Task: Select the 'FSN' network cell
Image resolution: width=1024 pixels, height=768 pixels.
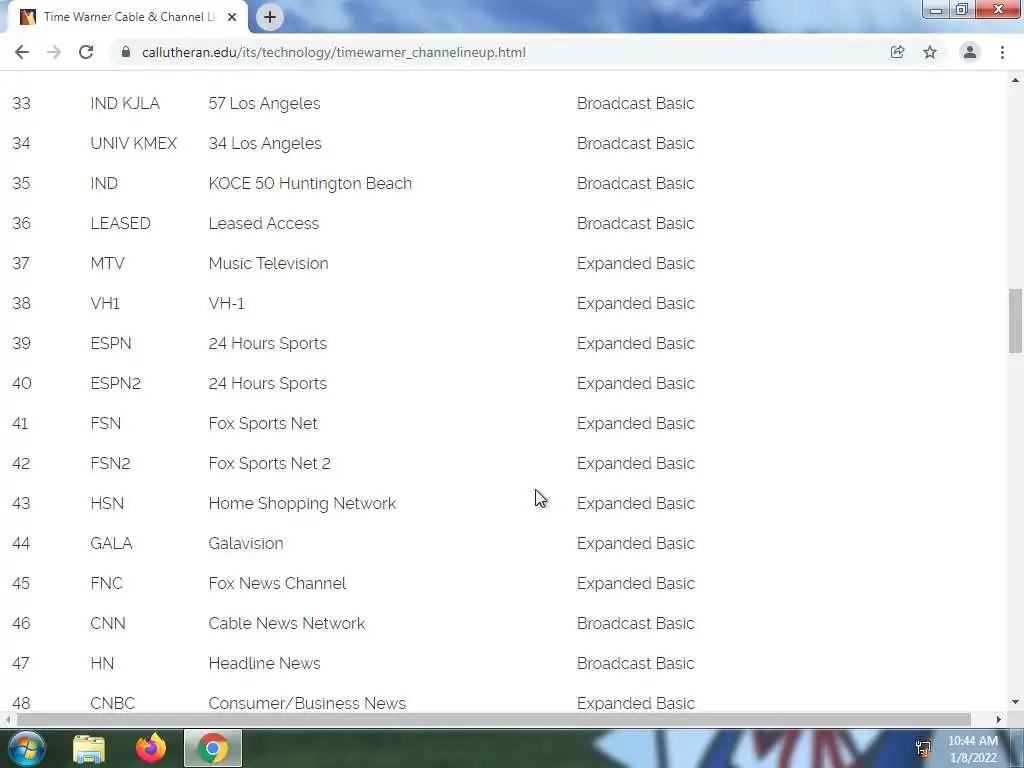Action: 106,423
